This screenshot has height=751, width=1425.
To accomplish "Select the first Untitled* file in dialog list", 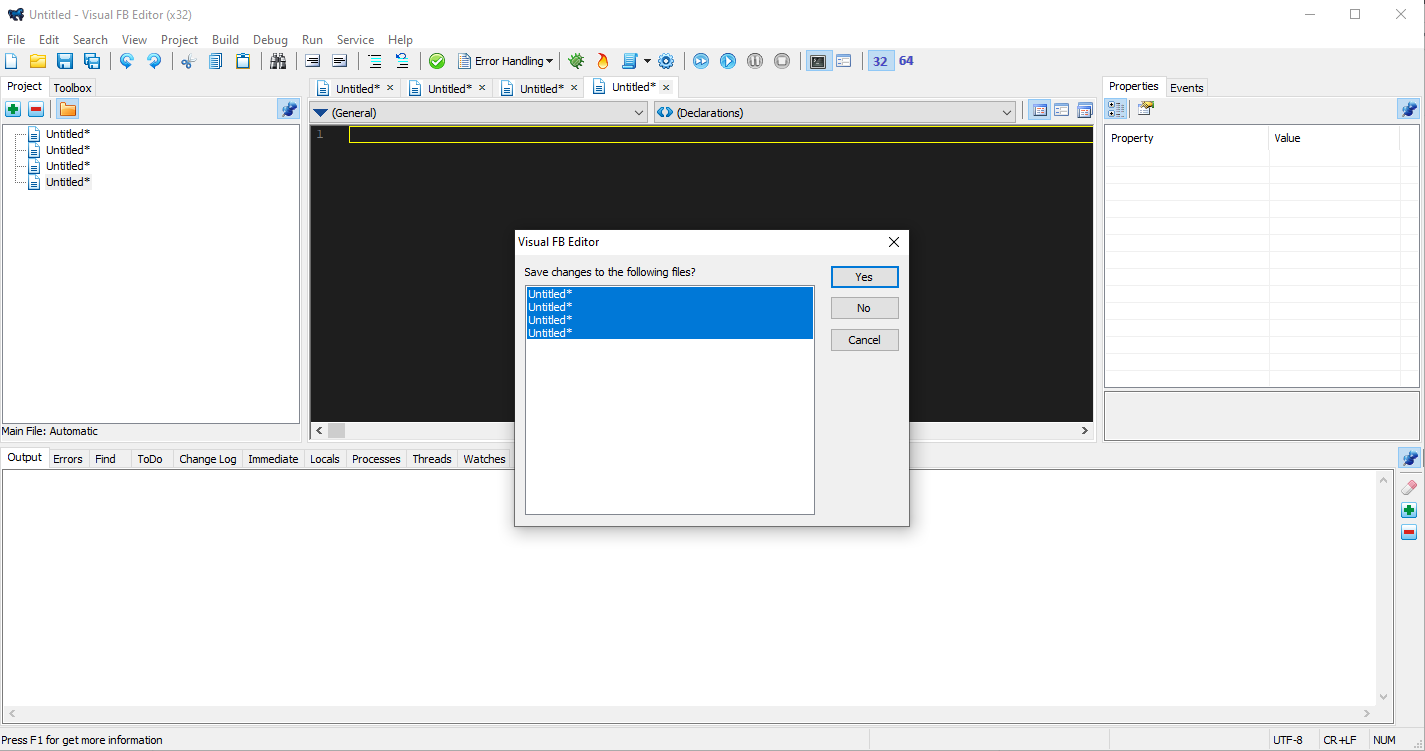I will (550, 293).
